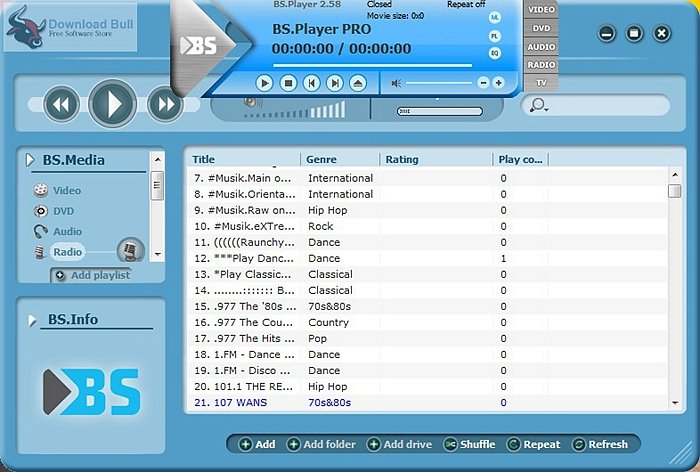This screenshot has height=472, width=700.
Task: Skip to next track icon
Action: click(x=335, y=83)
